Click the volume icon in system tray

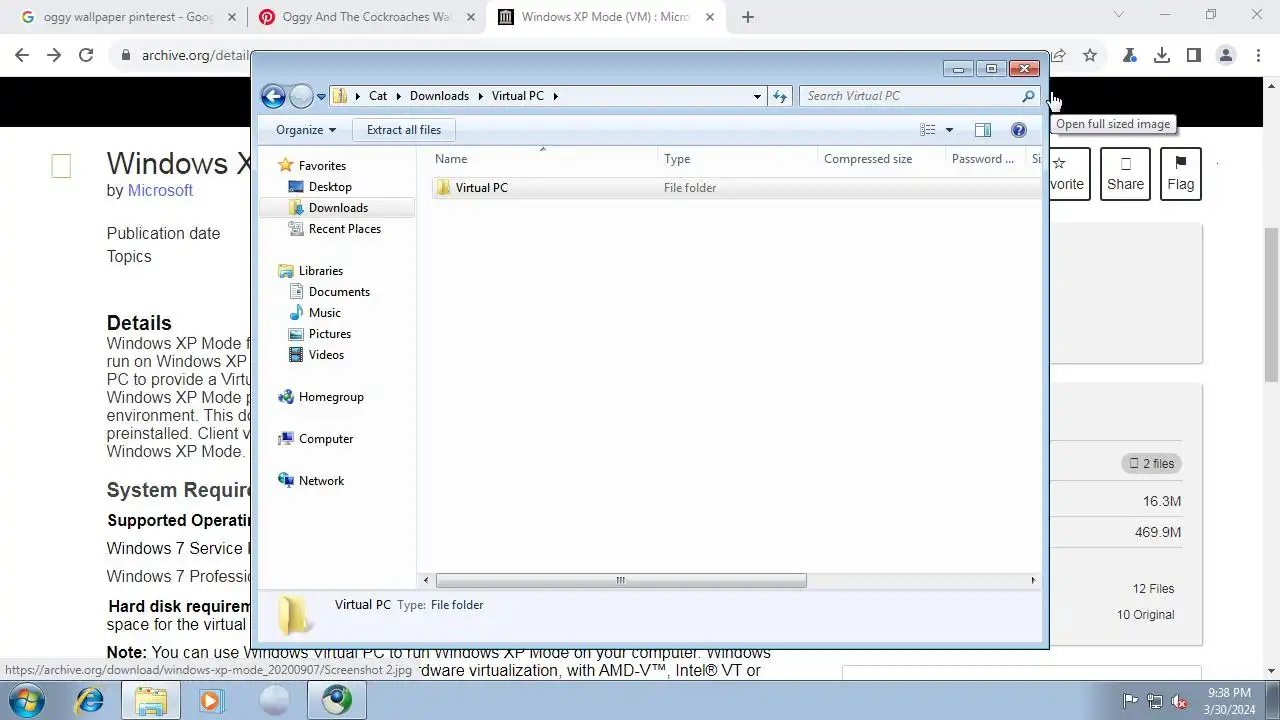click(x=1179, y=701)
